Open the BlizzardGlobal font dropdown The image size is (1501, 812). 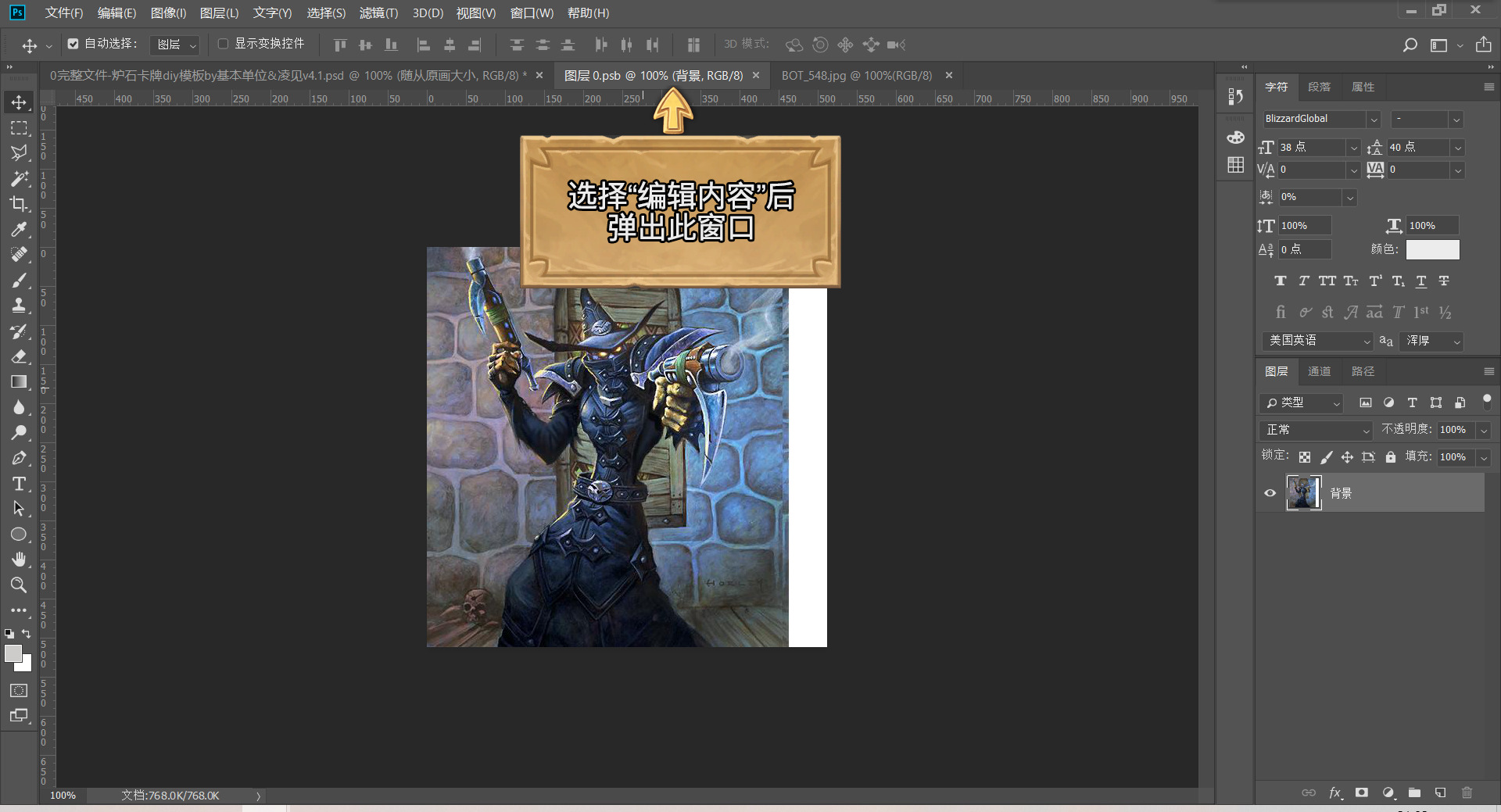(x=1374, y=120)
